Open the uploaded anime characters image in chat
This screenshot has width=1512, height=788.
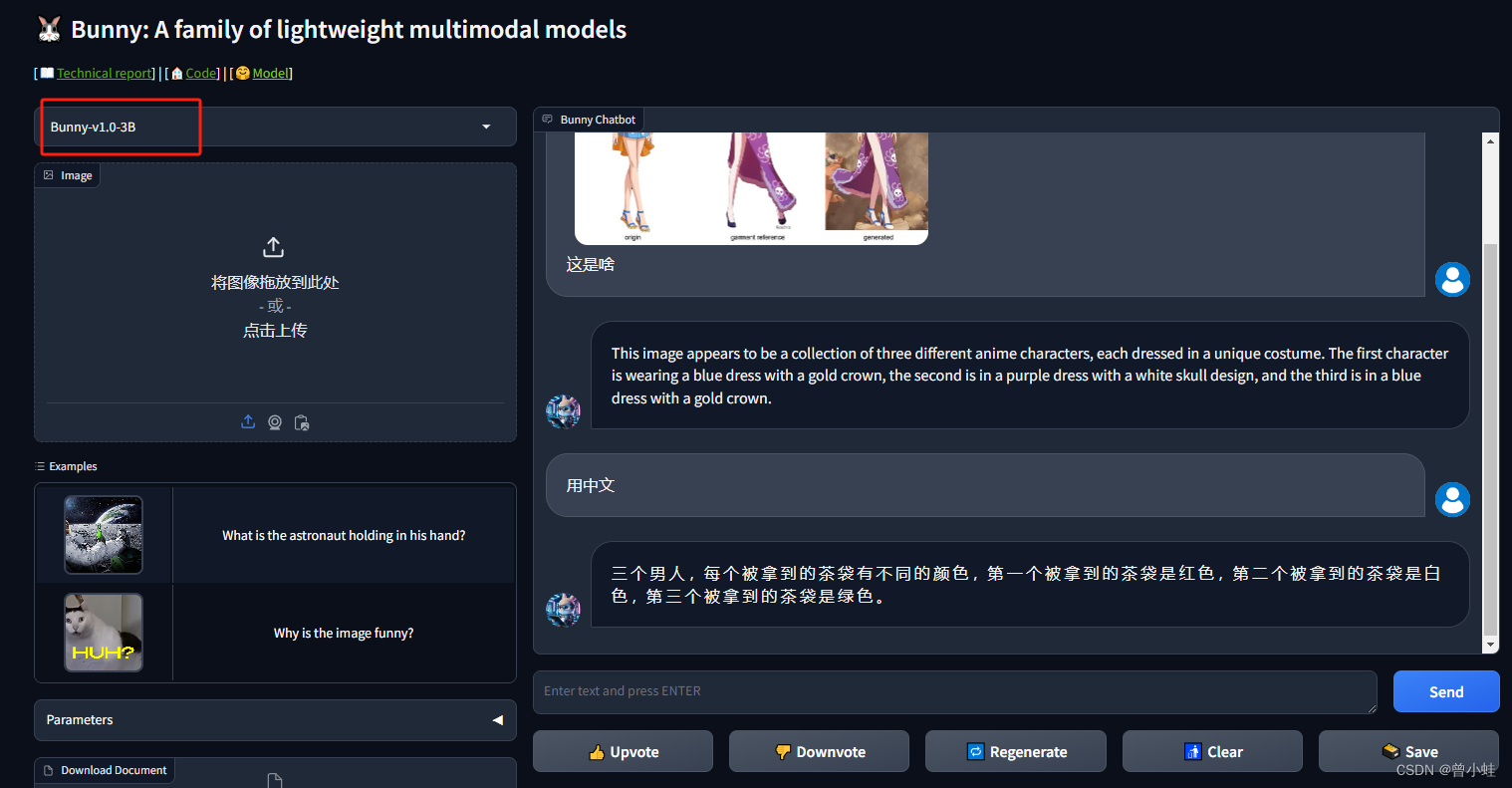point(751,188)
